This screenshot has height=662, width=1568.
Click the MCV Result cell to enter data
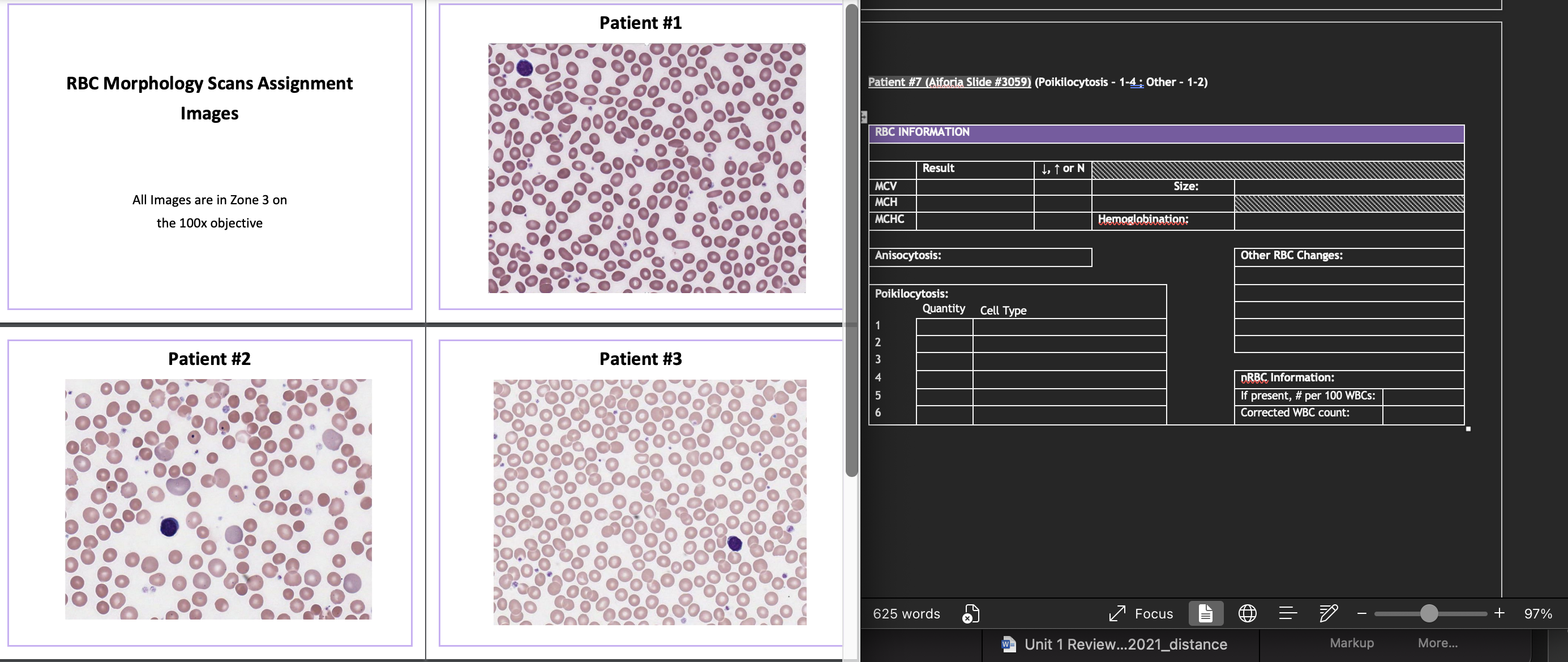coord(974,186)
